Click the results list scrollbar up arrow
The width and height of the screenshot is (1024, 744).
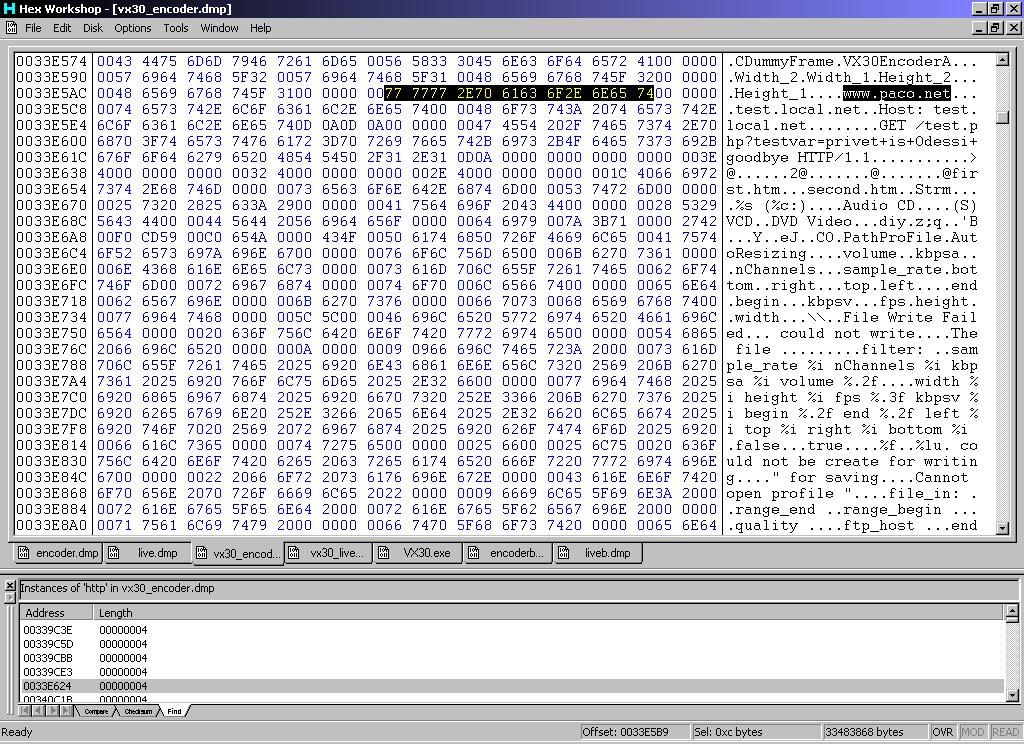(x=1012, y=611)
